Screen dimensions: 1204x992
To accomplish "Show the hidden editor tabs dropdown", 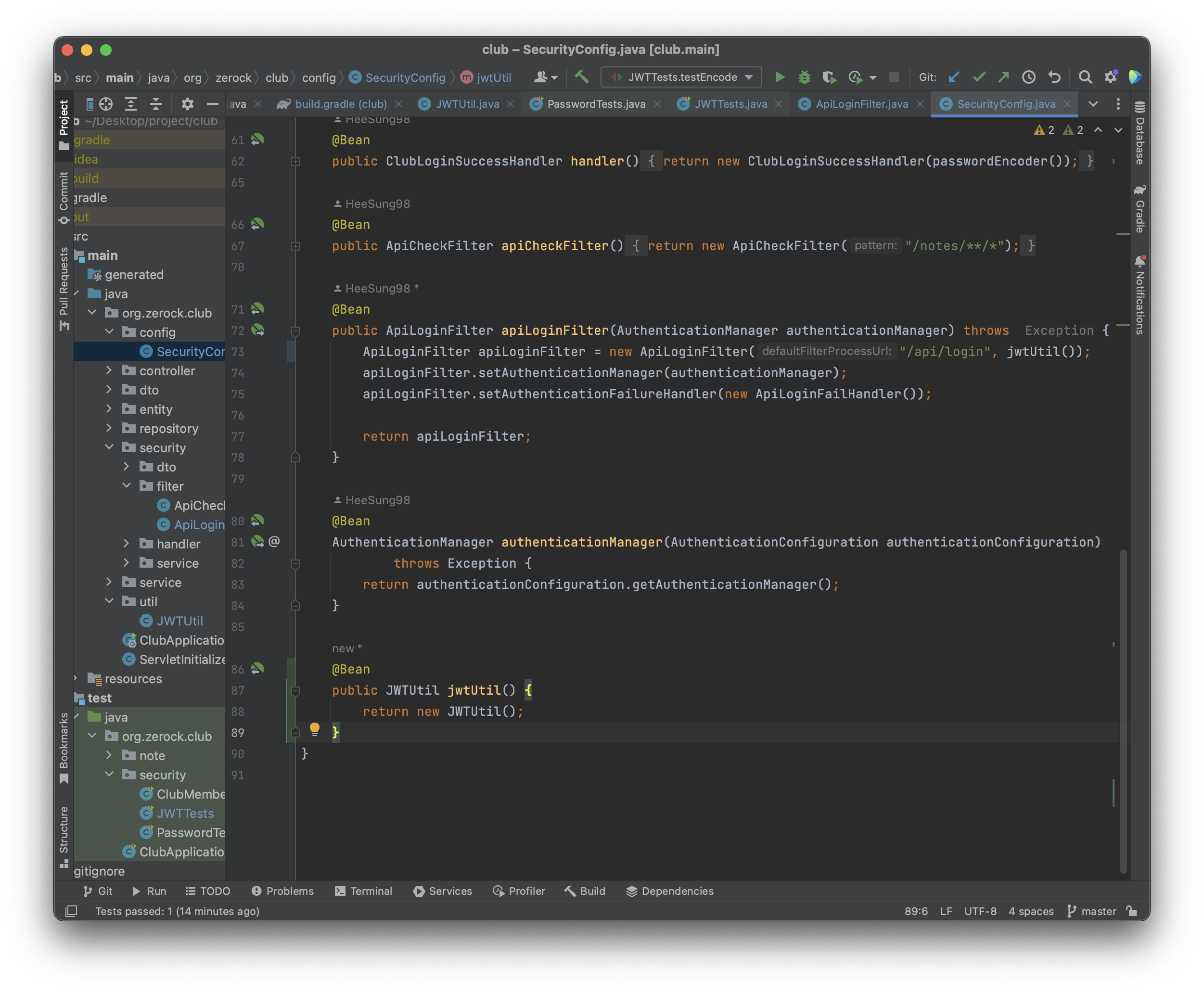I will [1093, 104].
